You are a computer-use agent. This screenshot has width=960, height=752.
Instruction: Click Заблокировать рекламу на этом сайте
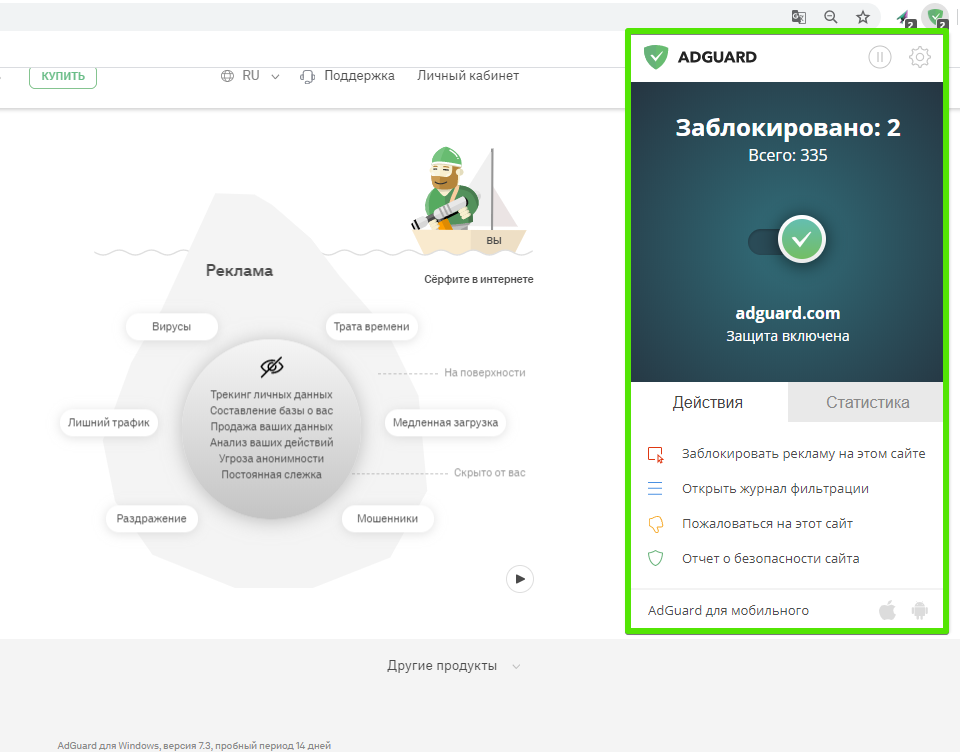point(803,454)
